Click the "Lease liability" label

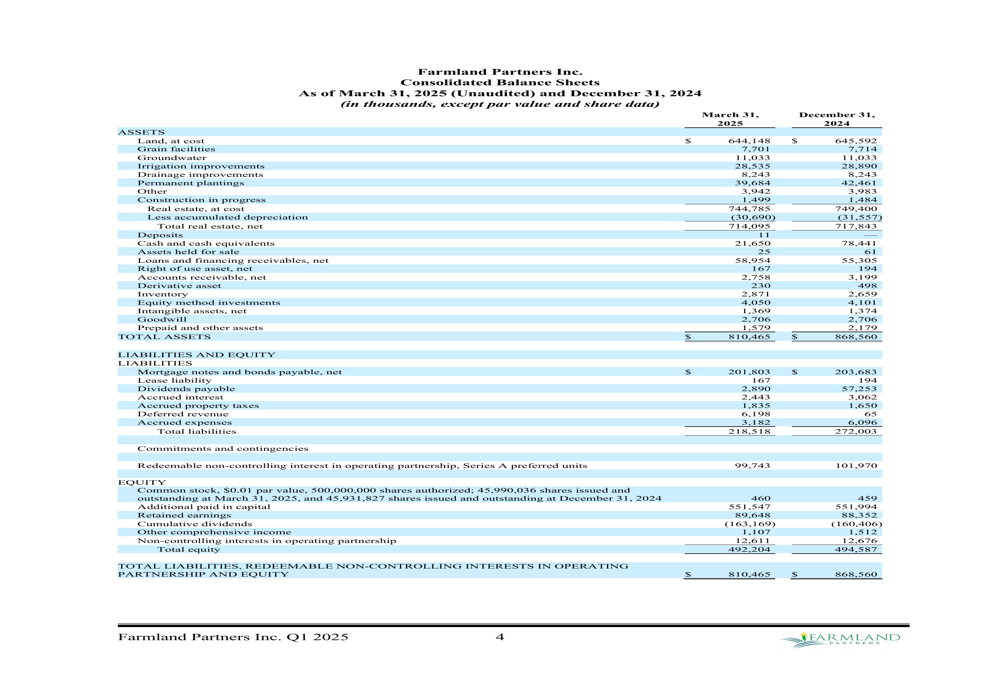174,380
